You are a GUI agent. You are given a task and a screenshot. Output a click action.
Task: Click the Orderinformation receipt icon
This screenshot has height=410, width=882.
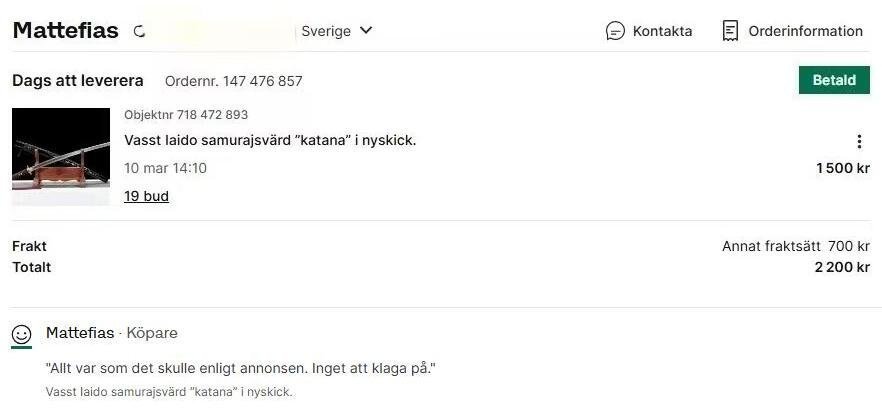pyautogui.click(x=730, y=31)
